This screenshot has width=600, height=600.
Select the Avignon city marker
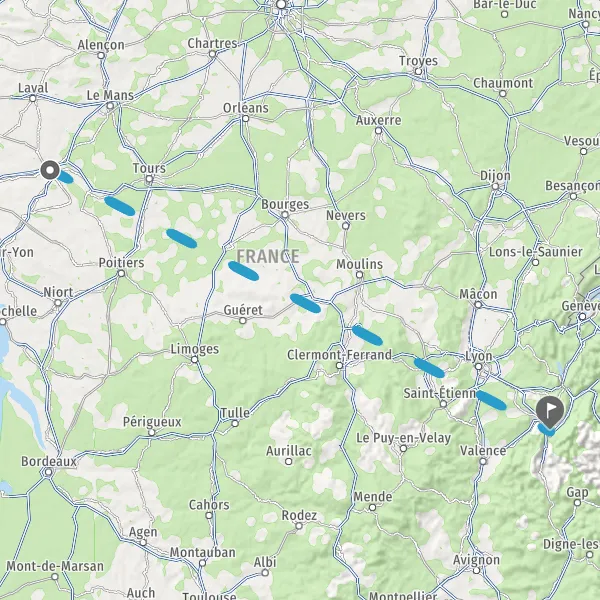(x=476, y=570)
